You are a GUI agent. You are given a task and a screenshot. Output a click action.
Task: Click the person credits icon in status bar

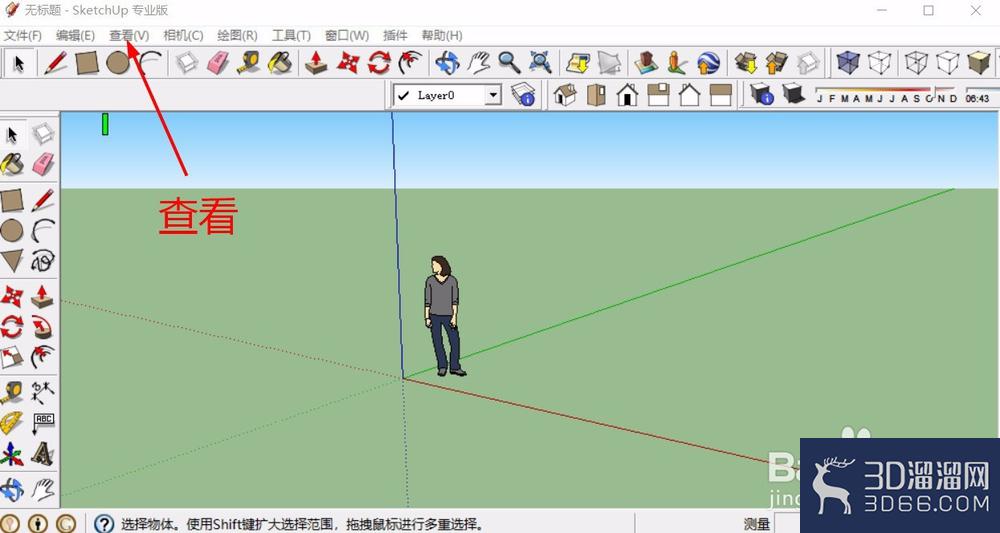pyautogui.click(x=38, y=524)
